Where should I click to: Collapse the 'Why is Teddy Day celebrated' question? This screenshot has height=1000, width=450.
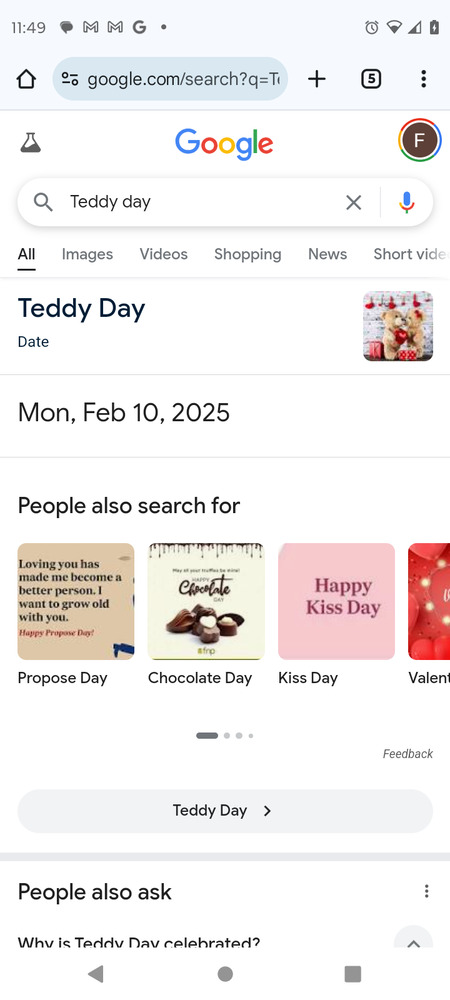pos(413,942)
